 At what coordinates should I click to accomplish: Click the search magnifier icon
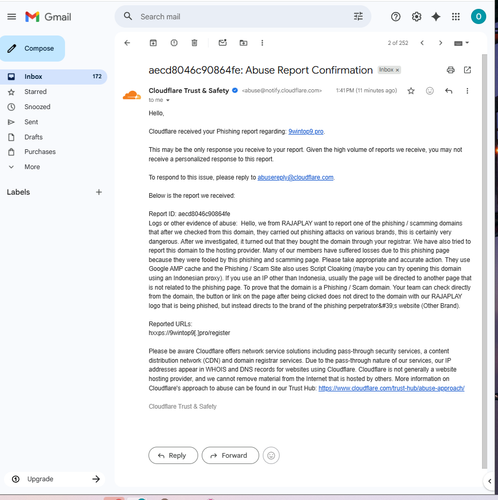(128, 16)
